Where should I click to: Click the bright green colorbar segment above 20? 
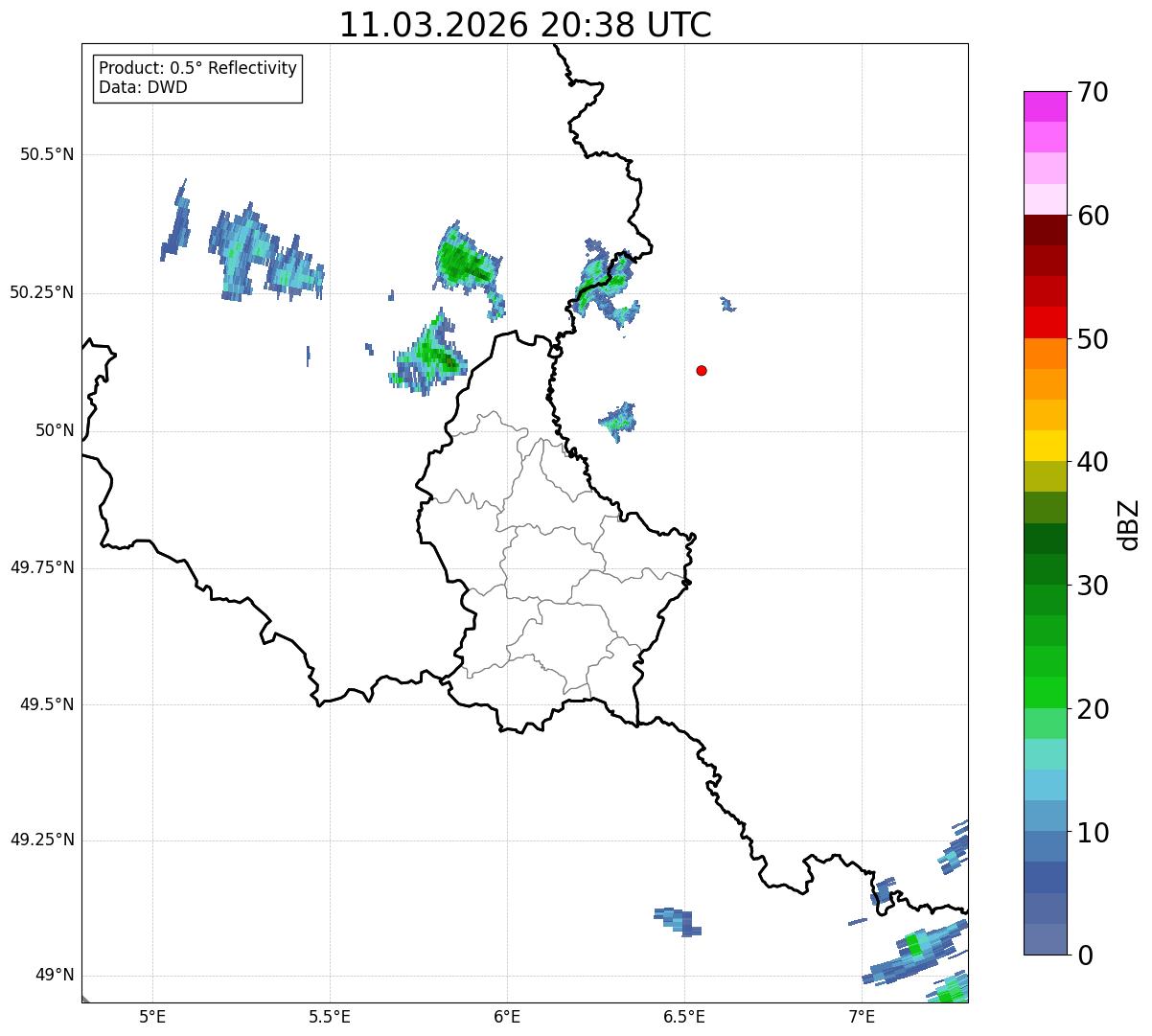(1045, 693)
